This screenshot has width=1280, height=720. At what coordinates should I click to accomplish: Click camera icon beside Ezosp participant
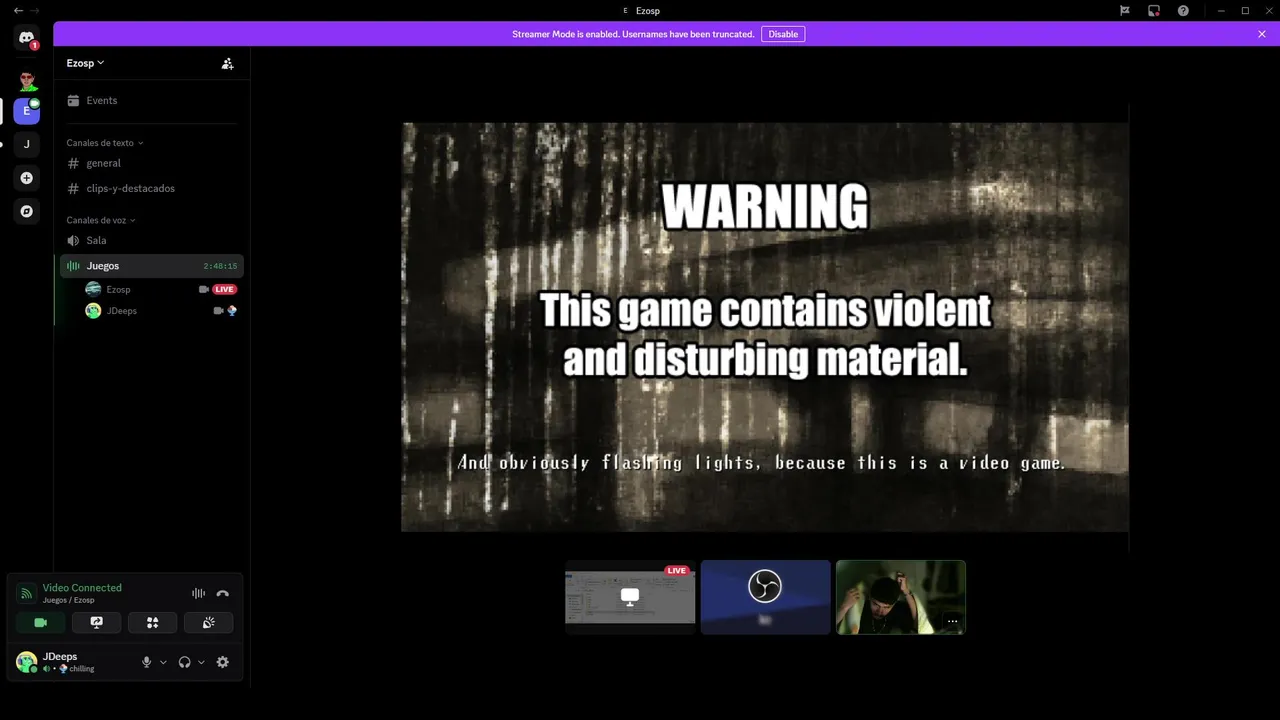(x=204, y=289)
